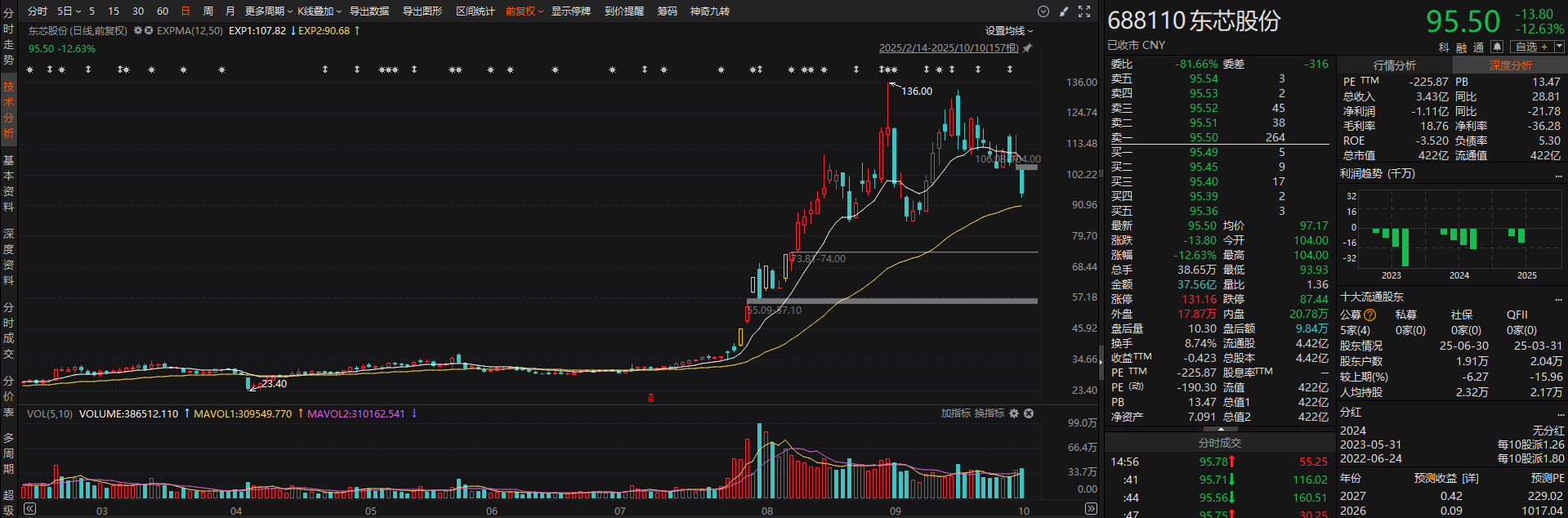Click the pin icon beside date range

1028,48
